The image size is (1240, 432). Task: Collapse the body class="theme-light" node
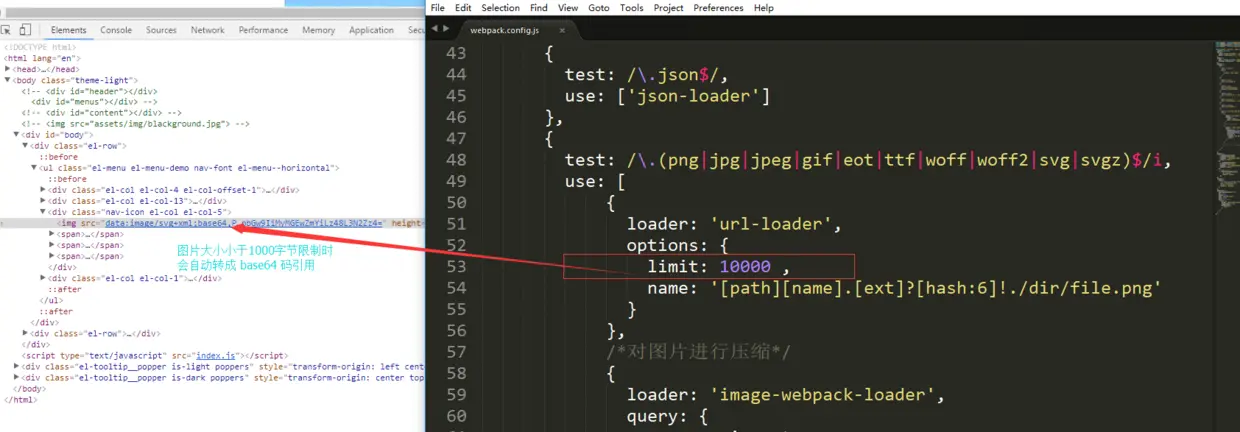click(8, 80)
